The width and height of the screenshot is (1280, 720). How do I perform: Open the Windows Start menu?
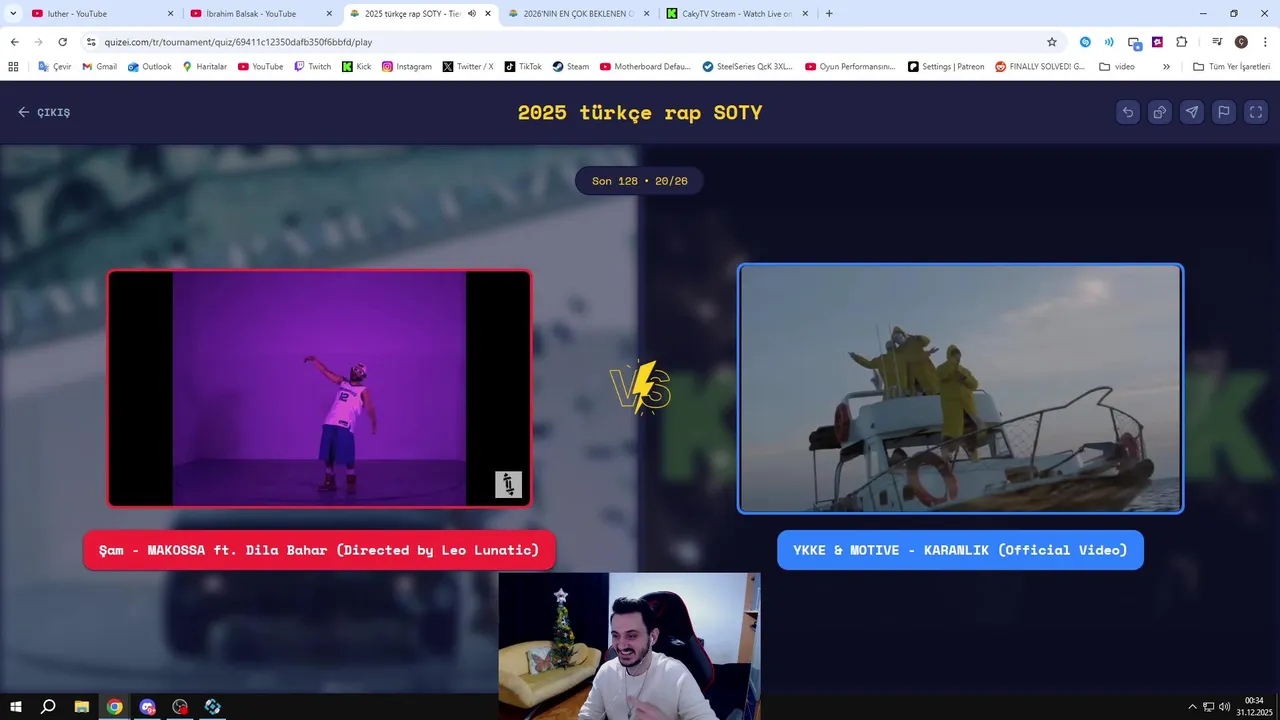click(x=16, y=706)
